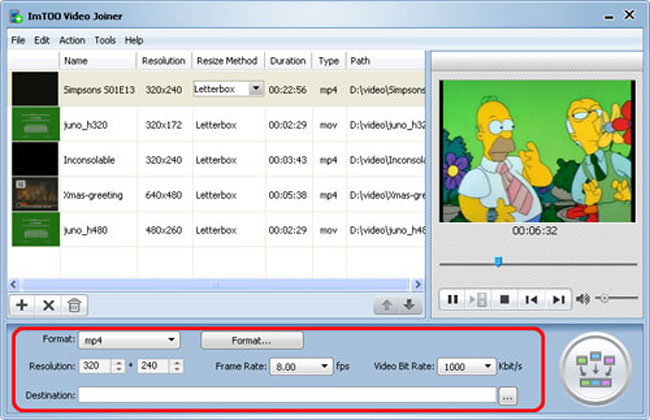This screenshot has height=420, width=650.
Task: Select Inconsolable thumbnail
Action: 35,159
